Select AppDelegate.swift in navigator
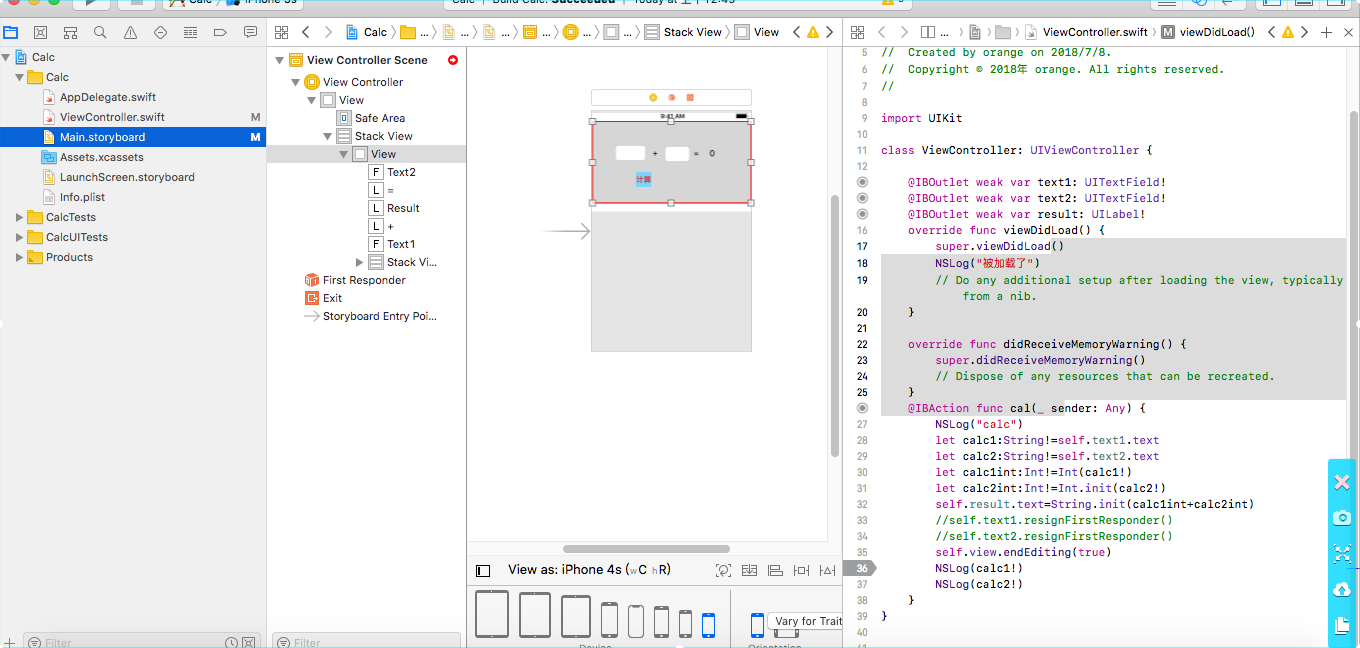Viewport: 1360px width, 648px height. pyautogui.click(x=108, y=97)
